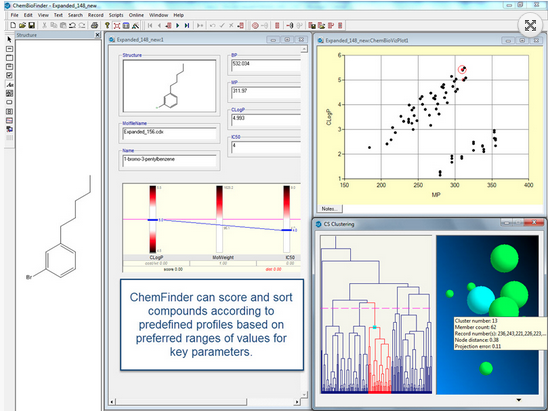
Task: Select the pointer Selection tool
Action: tap(9, 39)
